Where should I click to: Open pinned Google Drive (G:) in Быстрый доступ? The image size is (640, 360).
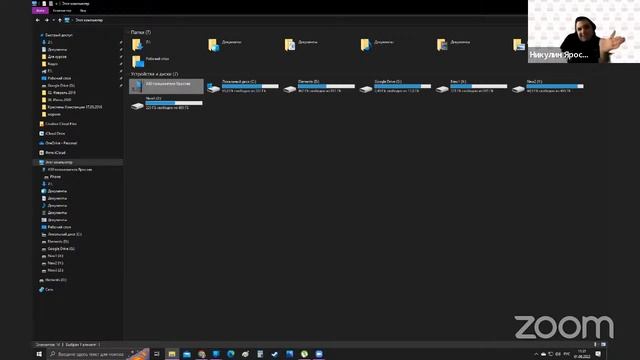coord(60,85)
